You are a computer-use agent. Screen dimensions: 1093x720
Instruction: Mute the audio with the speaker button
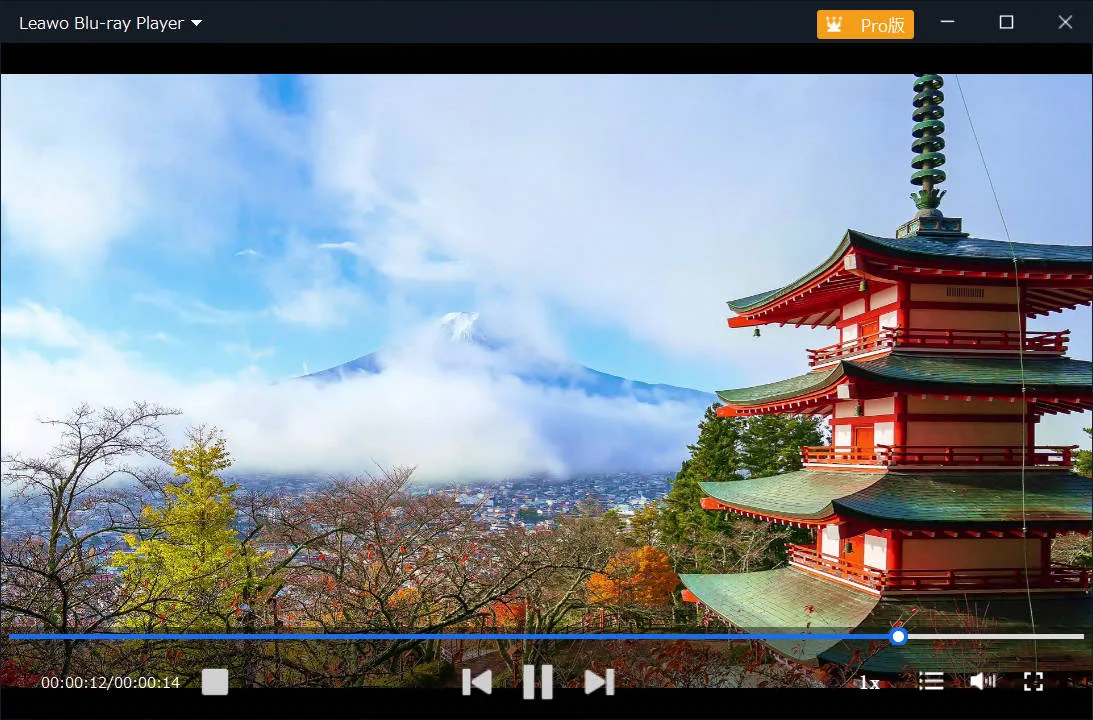tap(982, 681)
